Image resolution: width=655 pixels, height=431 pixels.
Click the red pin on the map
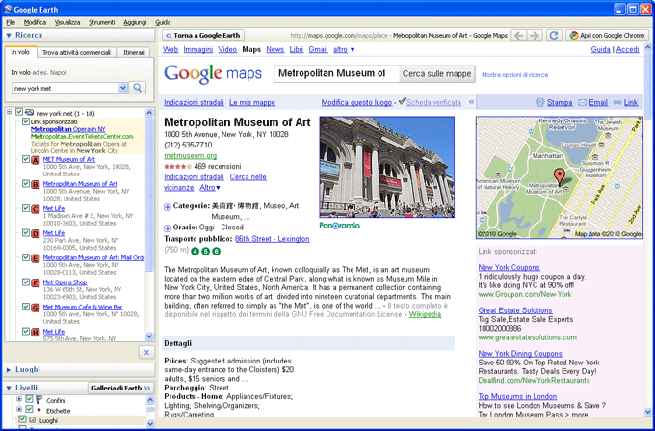click(x=559, y=176)
